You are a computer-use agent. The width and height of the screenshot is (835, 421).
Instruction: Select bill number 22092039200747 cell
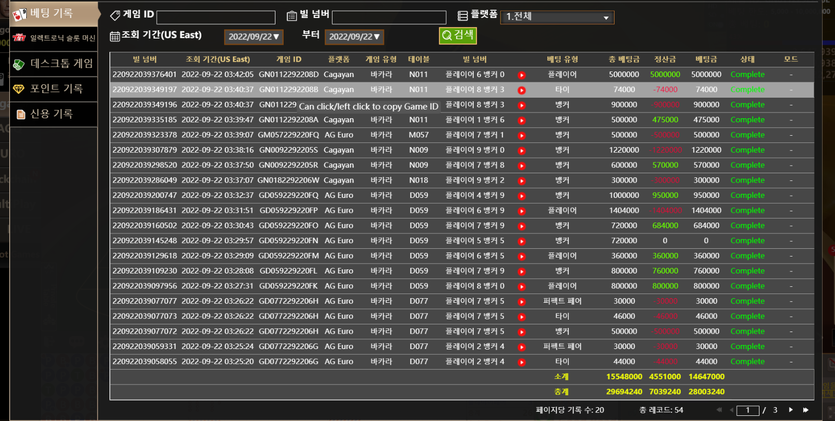pos(145,195)
